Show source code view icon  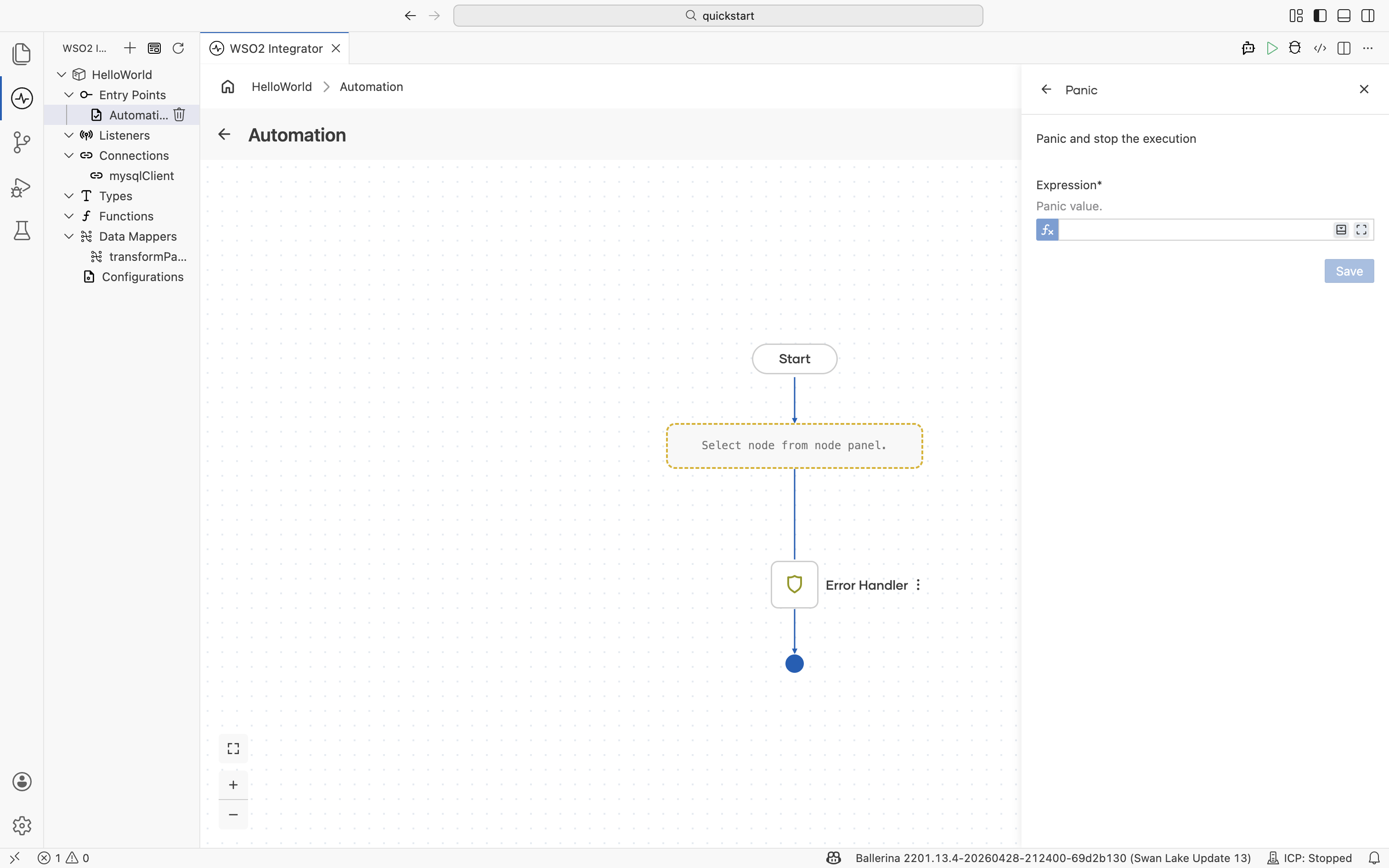[1320, 48]
